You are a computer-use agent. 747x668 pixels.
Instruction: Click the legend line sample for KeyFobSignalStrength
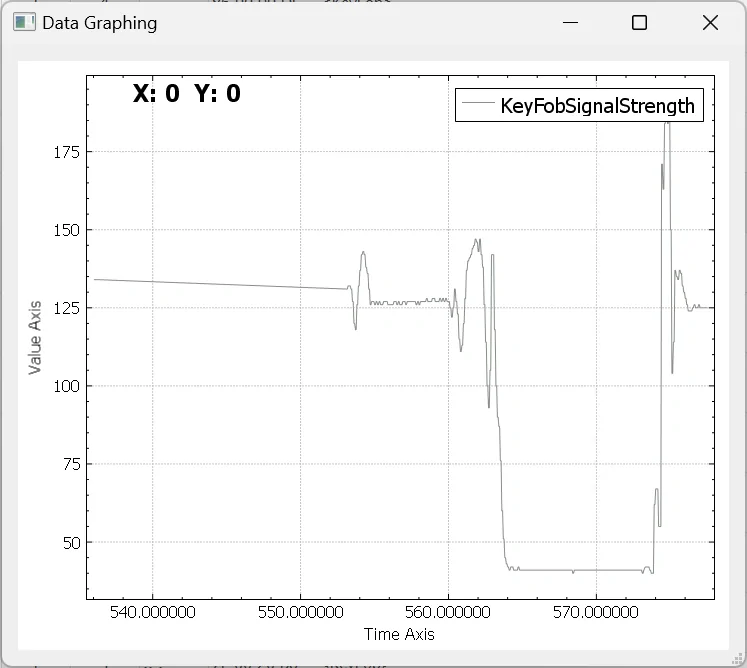[478, 102]
